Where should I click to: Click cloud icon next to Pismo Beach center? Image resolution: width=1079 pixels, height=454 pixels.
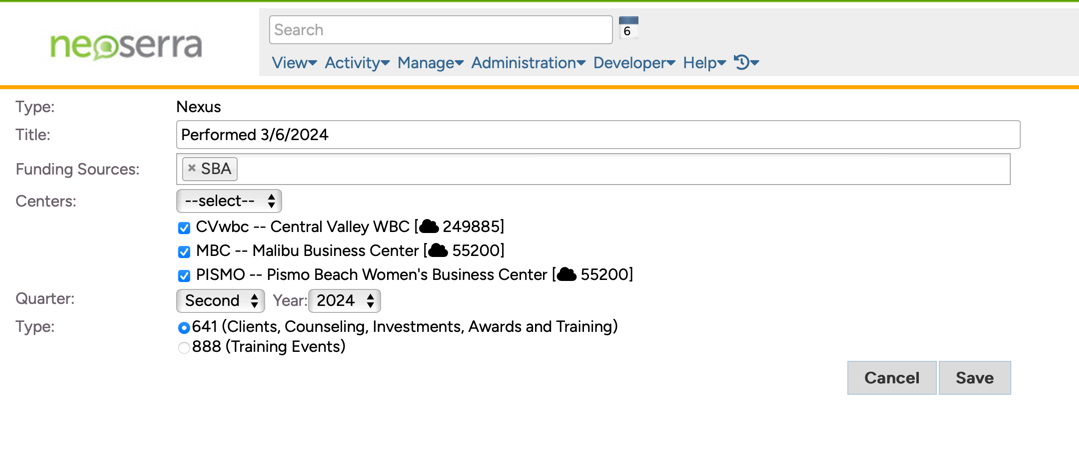pyautogui.click(x=566, y=275)
